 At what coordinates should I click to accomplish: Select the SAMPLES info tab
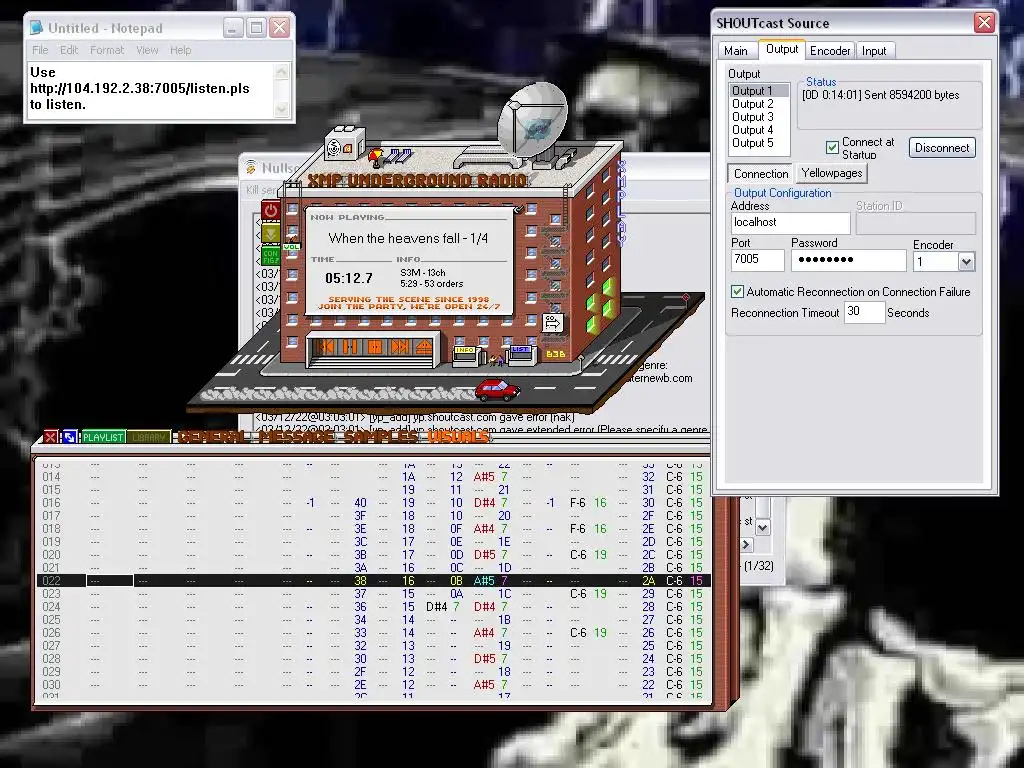click(x=381, y=437)
